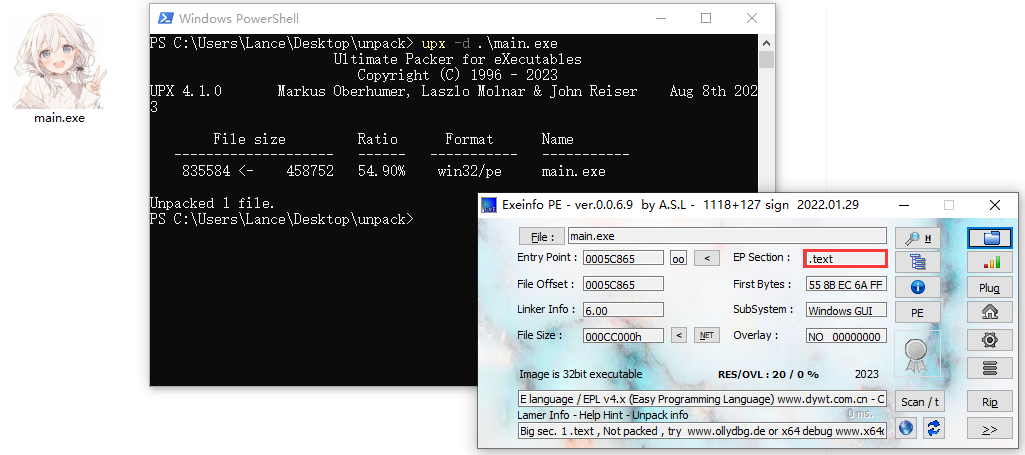Click the E language detection result field
This screenshot has width=1025, height=455.
click(702, 399)
